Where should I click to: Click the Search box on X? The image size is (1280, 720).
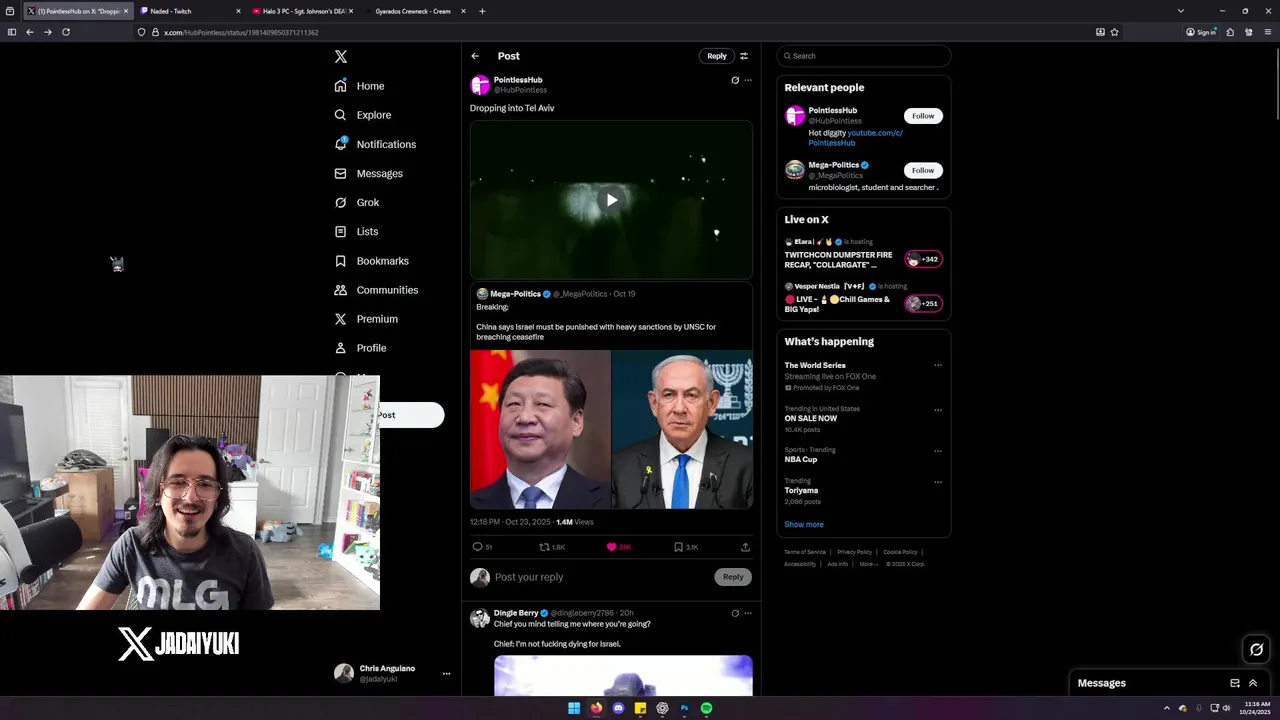(x=864, y=56)
